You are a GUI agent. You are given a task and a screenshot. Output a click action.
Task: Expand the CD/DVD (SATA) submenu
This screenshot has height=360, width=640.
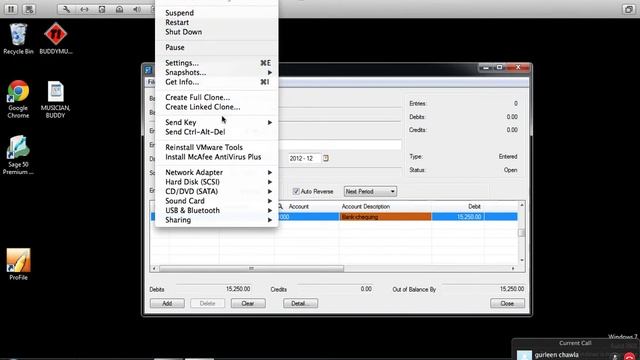[217, 191]
